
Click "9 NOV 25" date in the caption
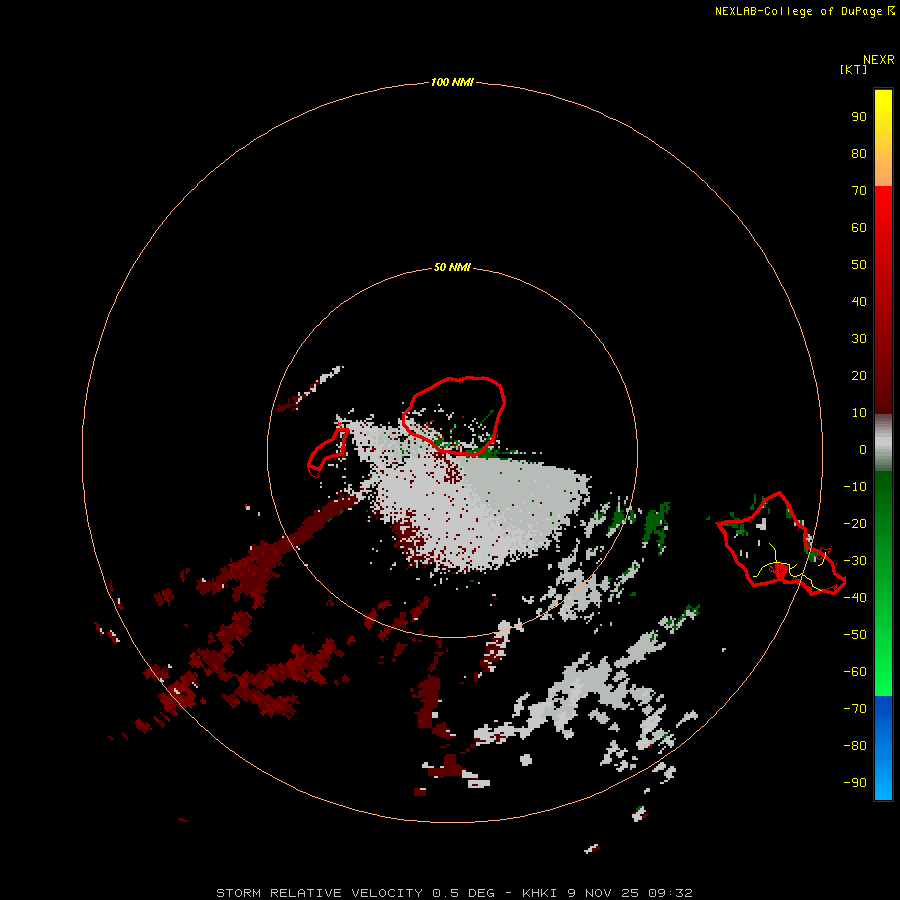coord(604,893)
